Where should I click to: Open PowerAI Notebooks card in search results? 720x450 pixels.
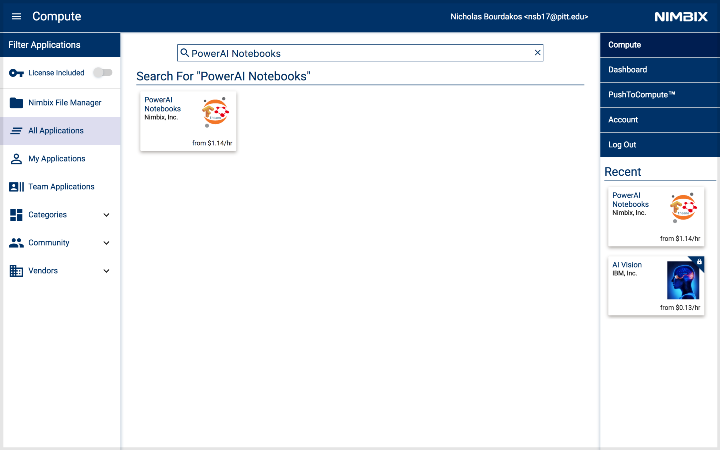[x=188, y=121]
